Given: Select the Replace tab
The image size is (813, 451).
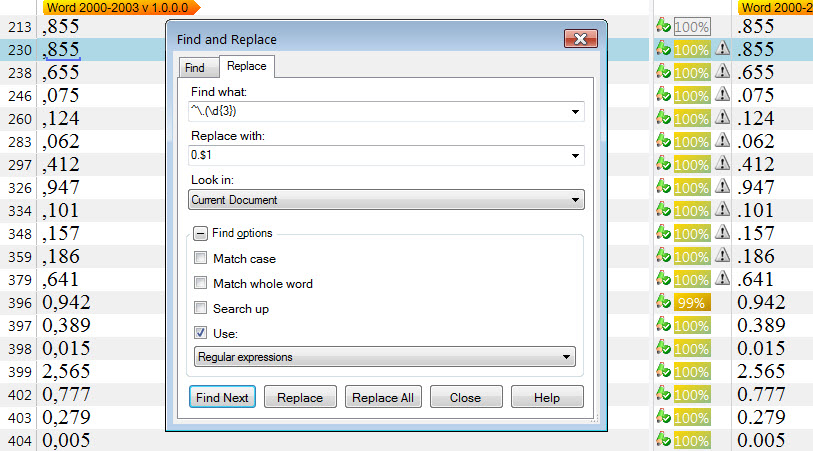Looking at the screenshot, I should [246, 67].
